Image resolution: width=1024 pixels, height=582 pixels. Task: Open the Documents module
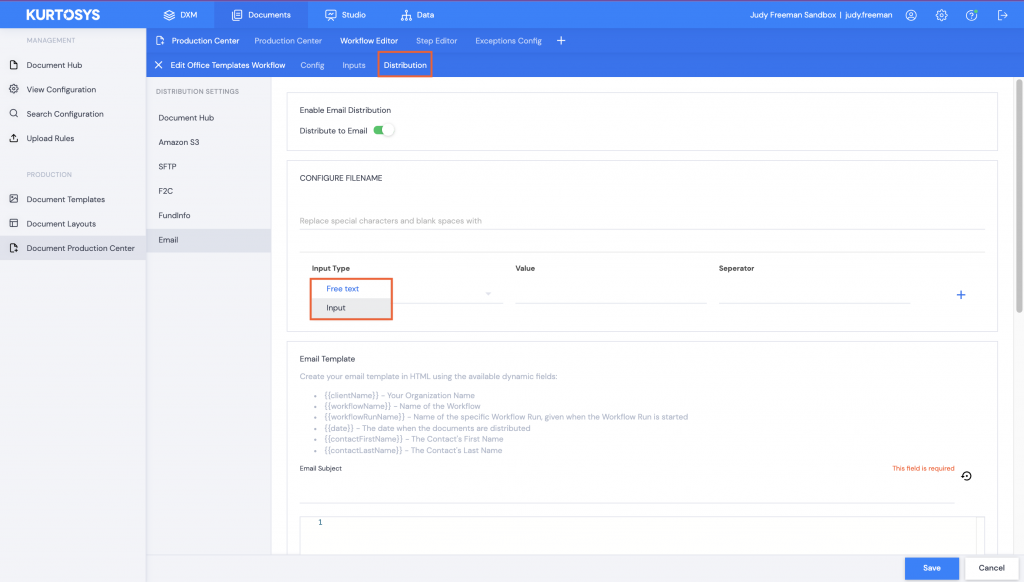261,14
